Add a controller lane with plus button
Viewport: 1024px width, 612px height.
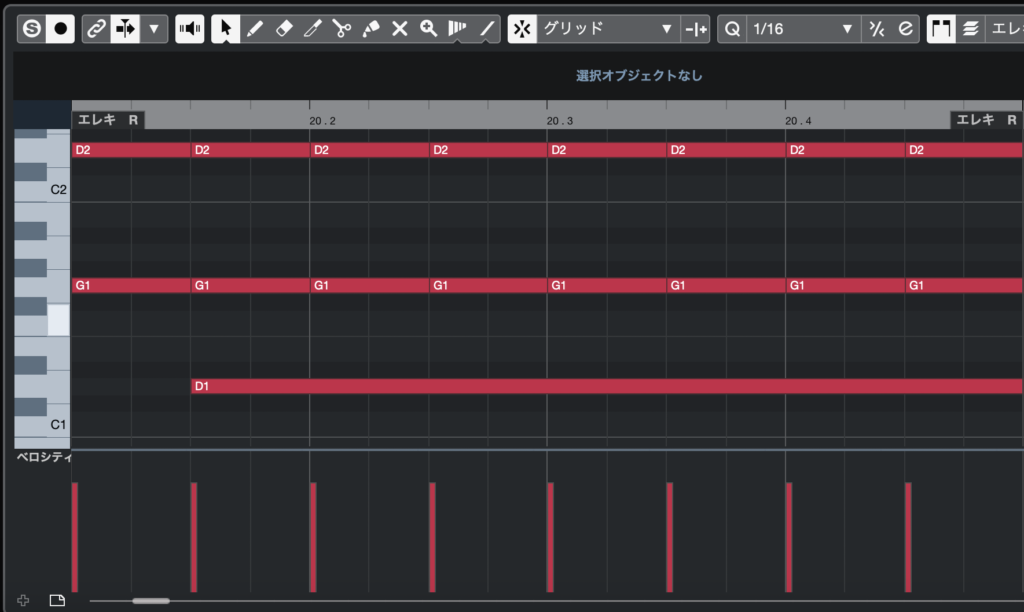(23, 600)
